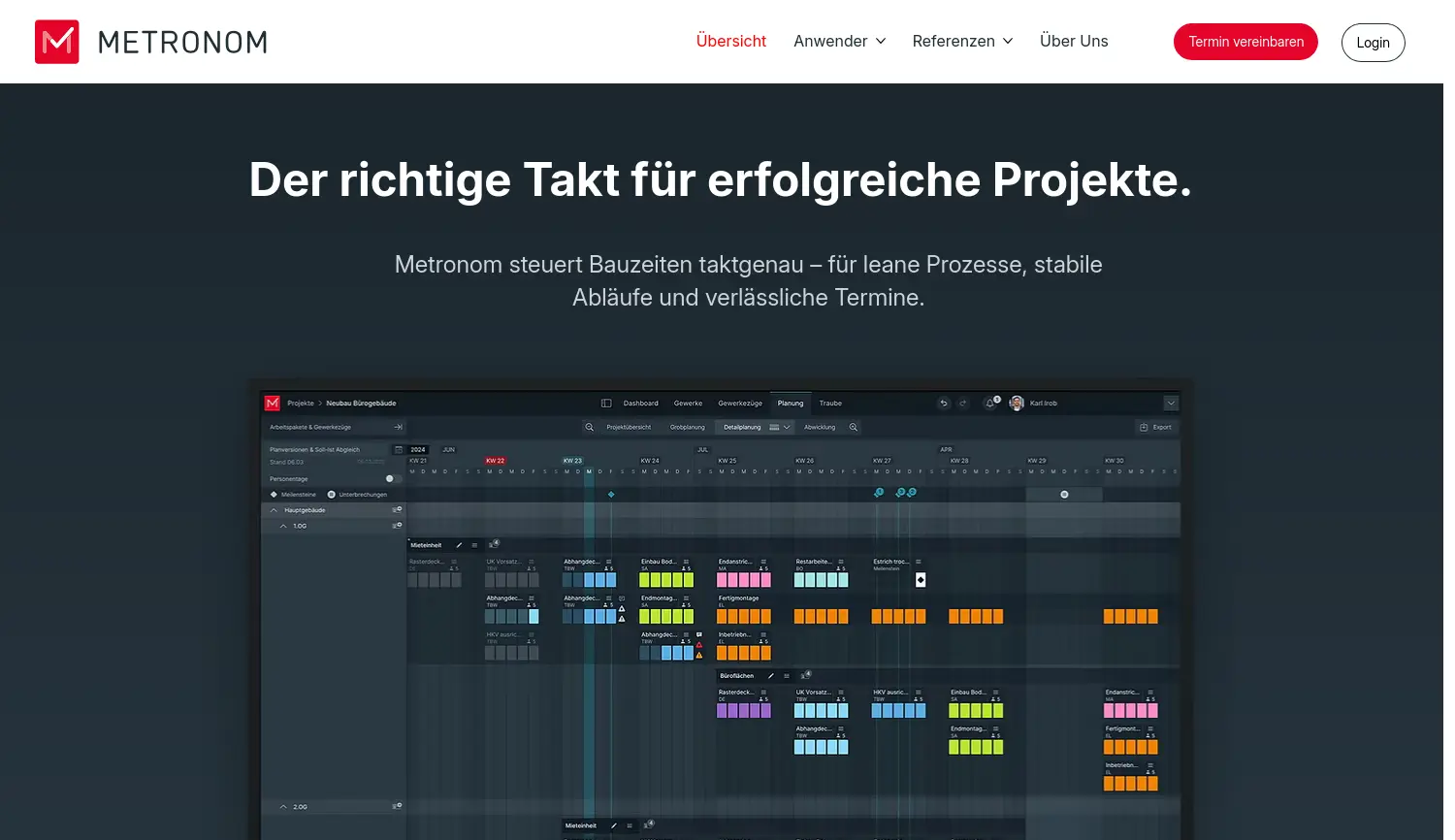
Task: Select the Projektübersicht view
Action: 629,427
